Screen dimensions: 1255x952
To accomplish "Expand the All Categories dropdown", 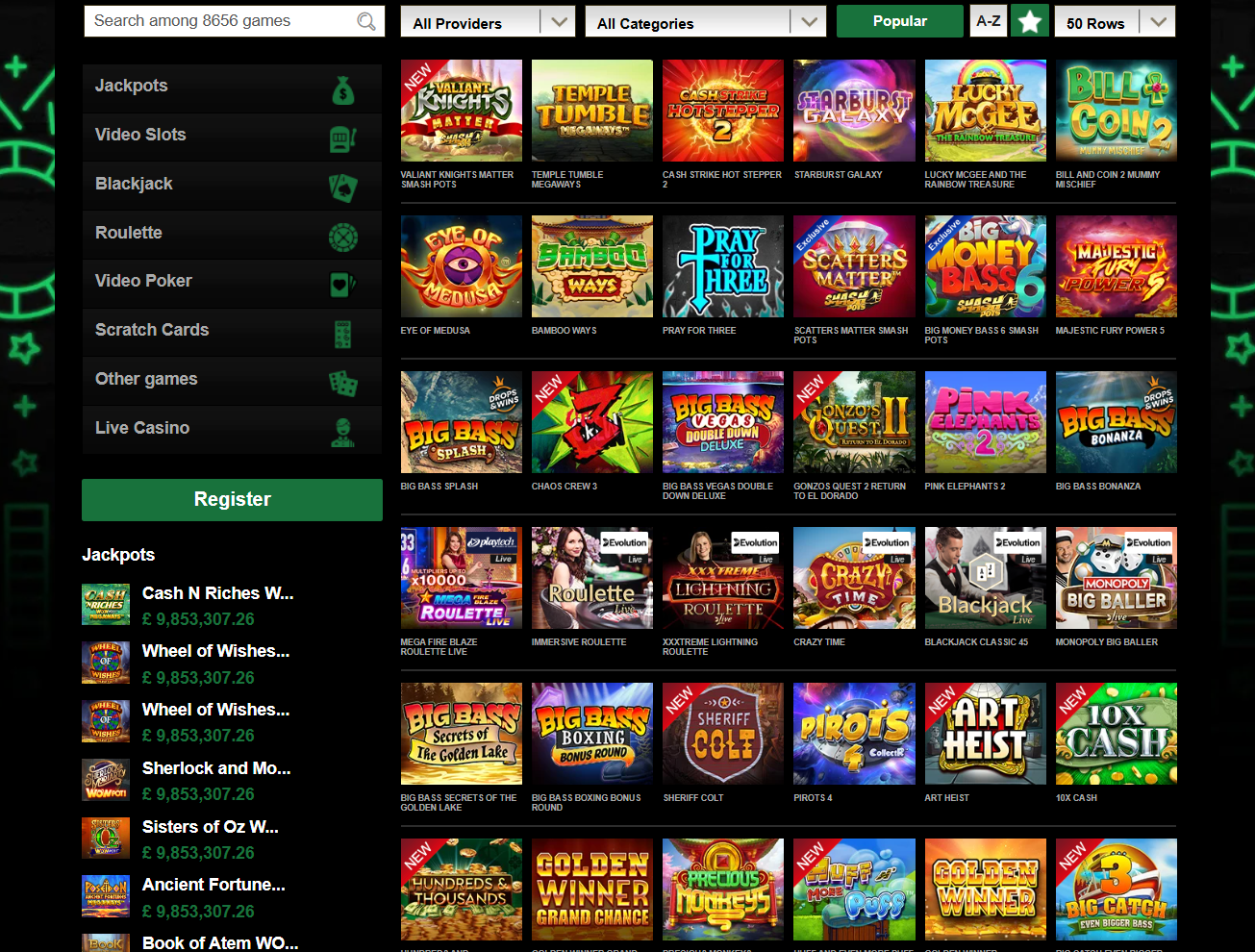I will click(705, 22).
